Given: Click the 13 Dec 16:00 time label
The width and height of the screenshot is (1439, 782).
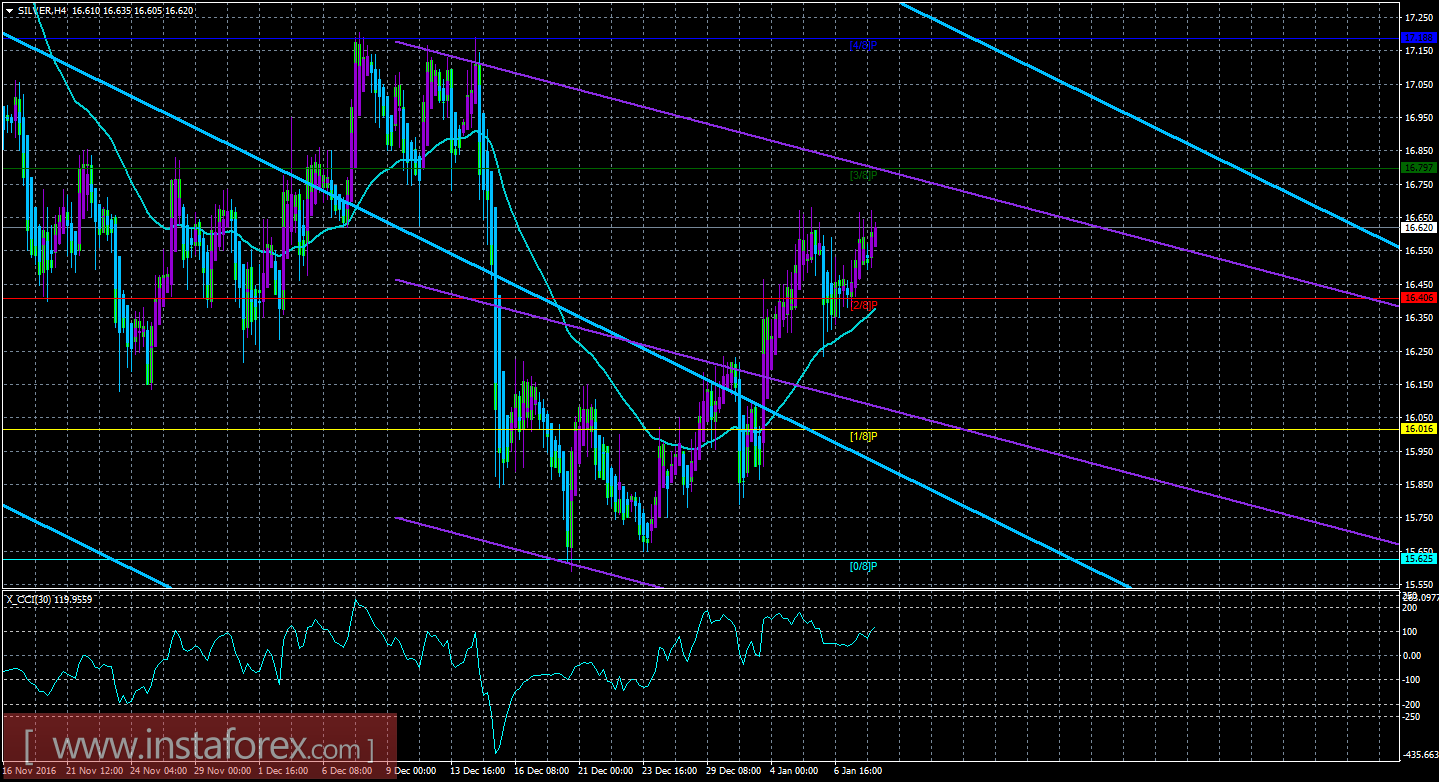Looking at the screenshot, I should click(476, 771).
